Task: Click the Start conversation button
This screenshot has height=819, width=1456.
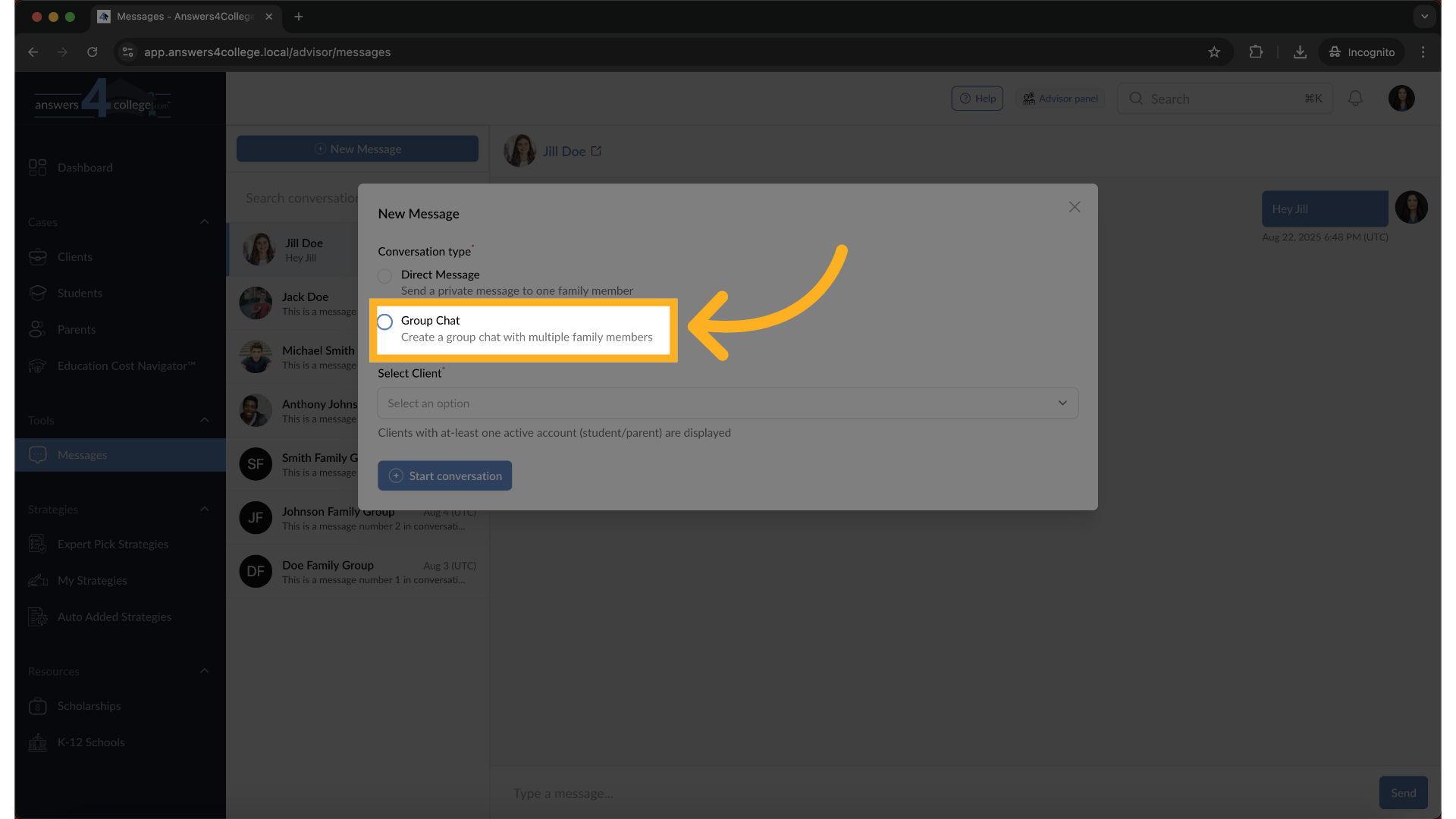Action: click(445, 476)
